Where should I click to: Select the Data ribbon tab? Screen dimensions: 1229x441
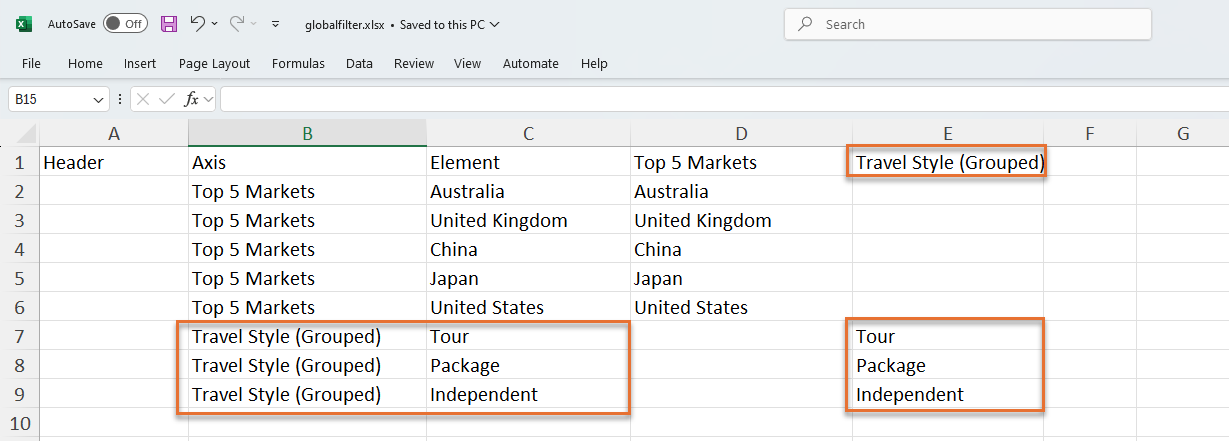coord(359,63)
